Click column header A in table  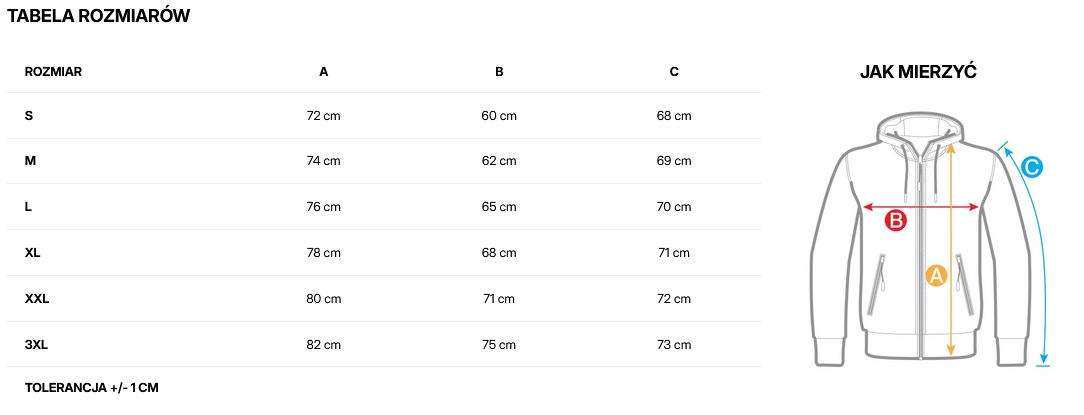(x=323, y=72)
